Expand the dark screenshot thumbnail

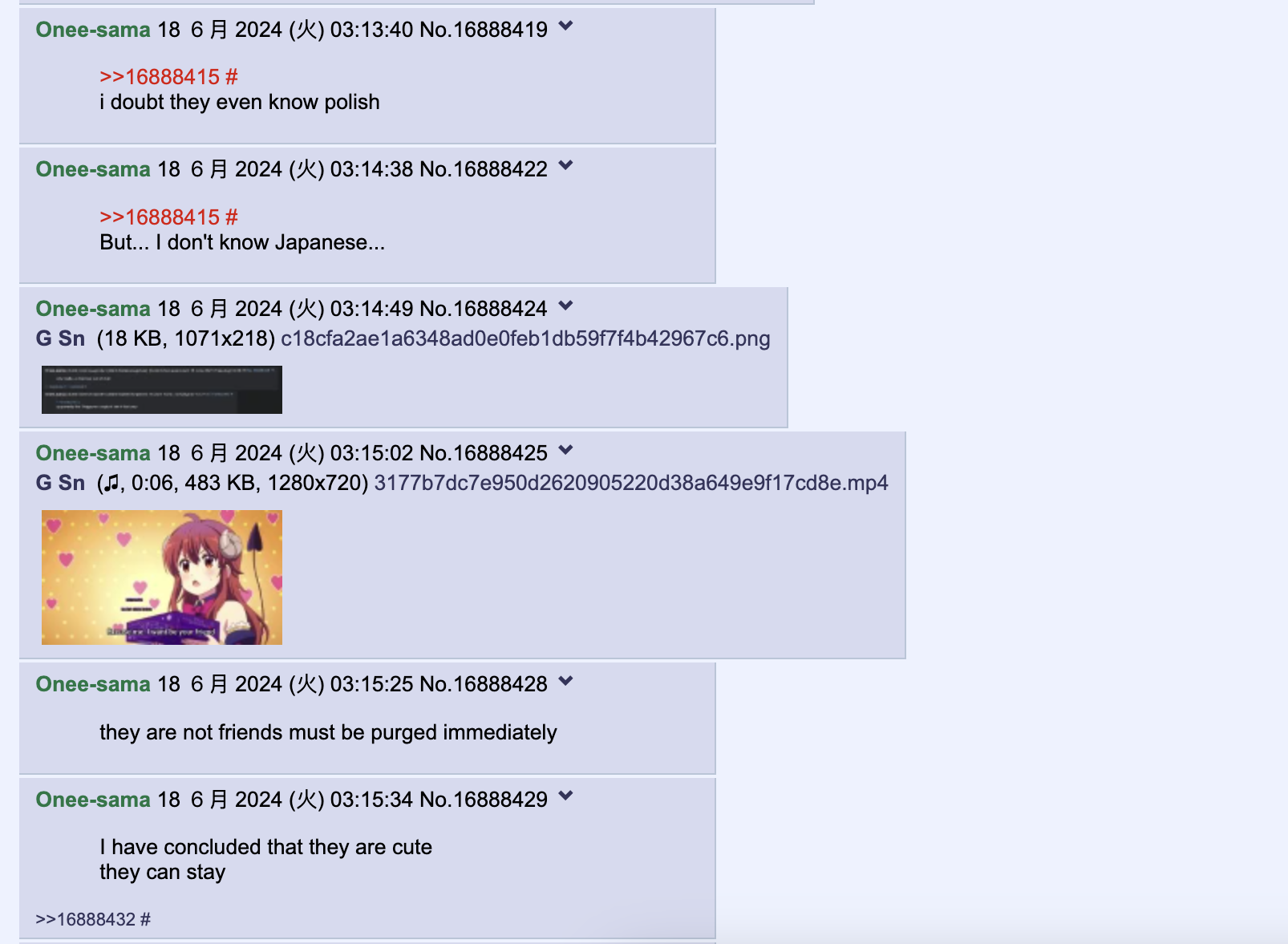coord(162,390)
